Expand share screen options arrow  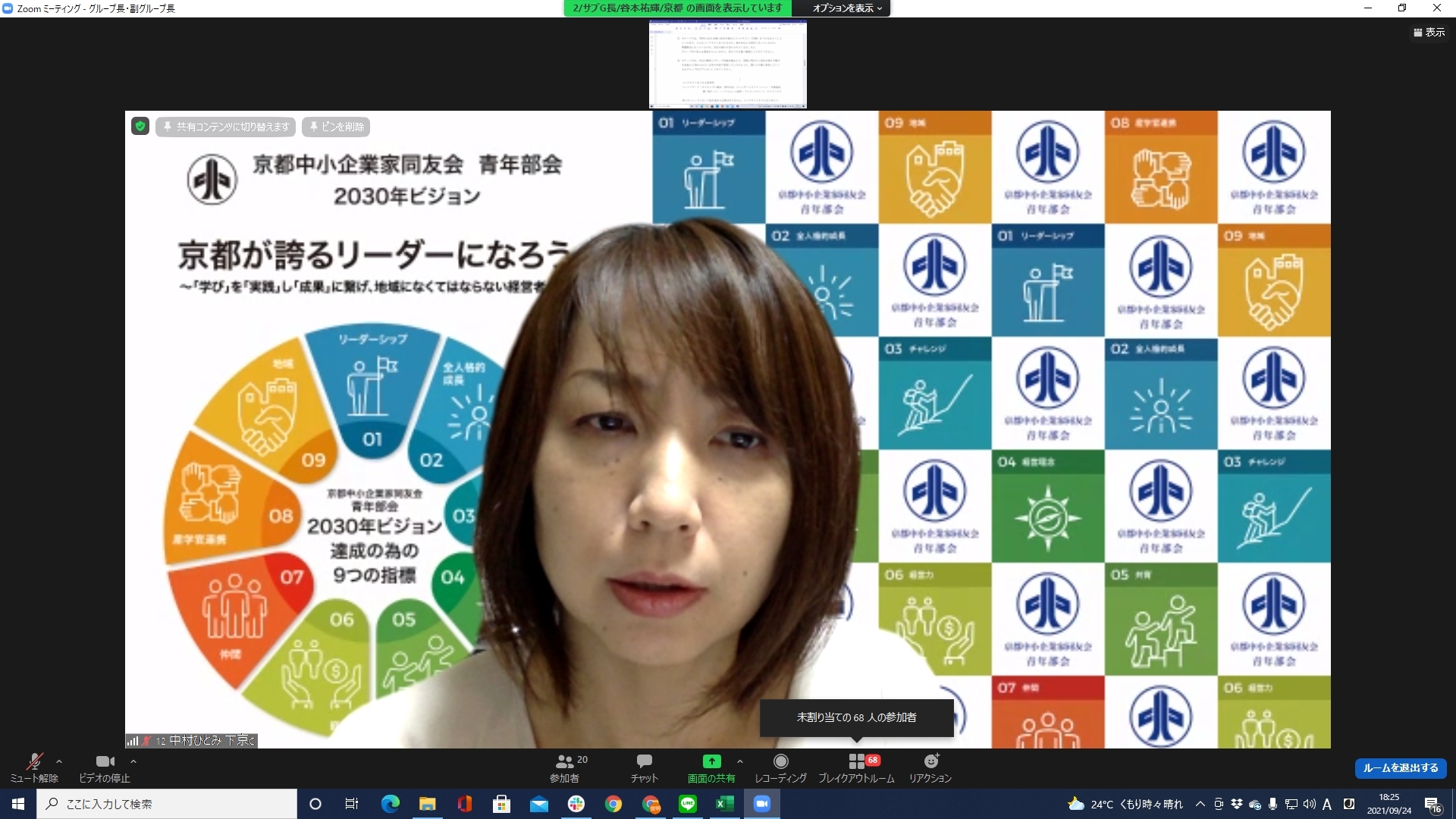point(740,761)
